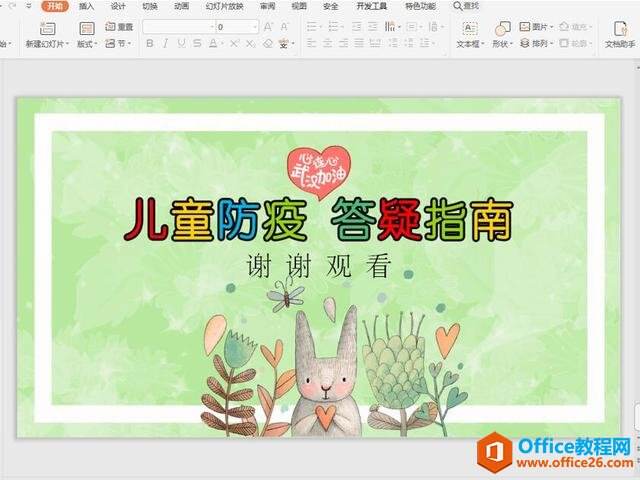Expand the 版式 layout dropdown
Screen dimensions: 640x480
[95, 44]
